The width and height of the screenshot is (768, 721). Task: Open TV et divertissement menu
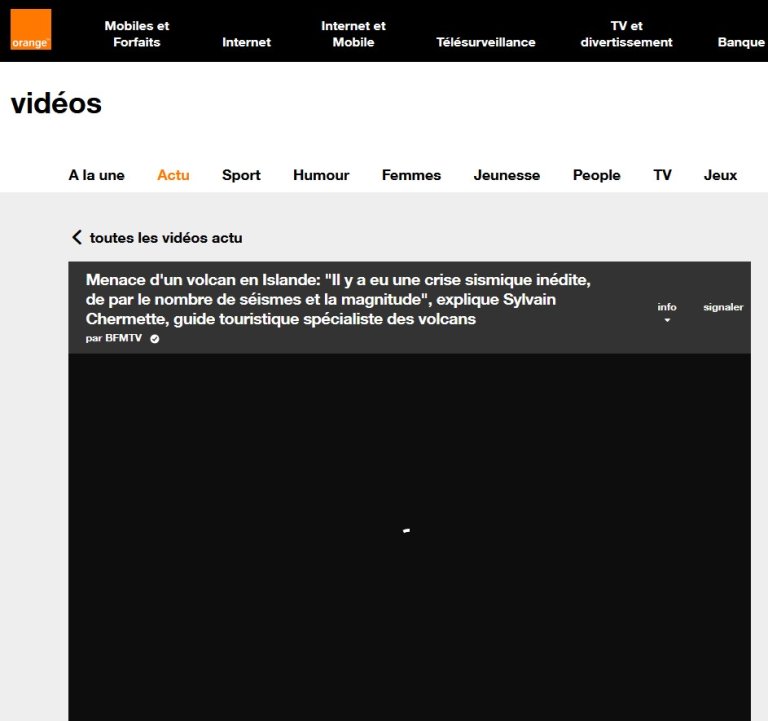(626, 34)
